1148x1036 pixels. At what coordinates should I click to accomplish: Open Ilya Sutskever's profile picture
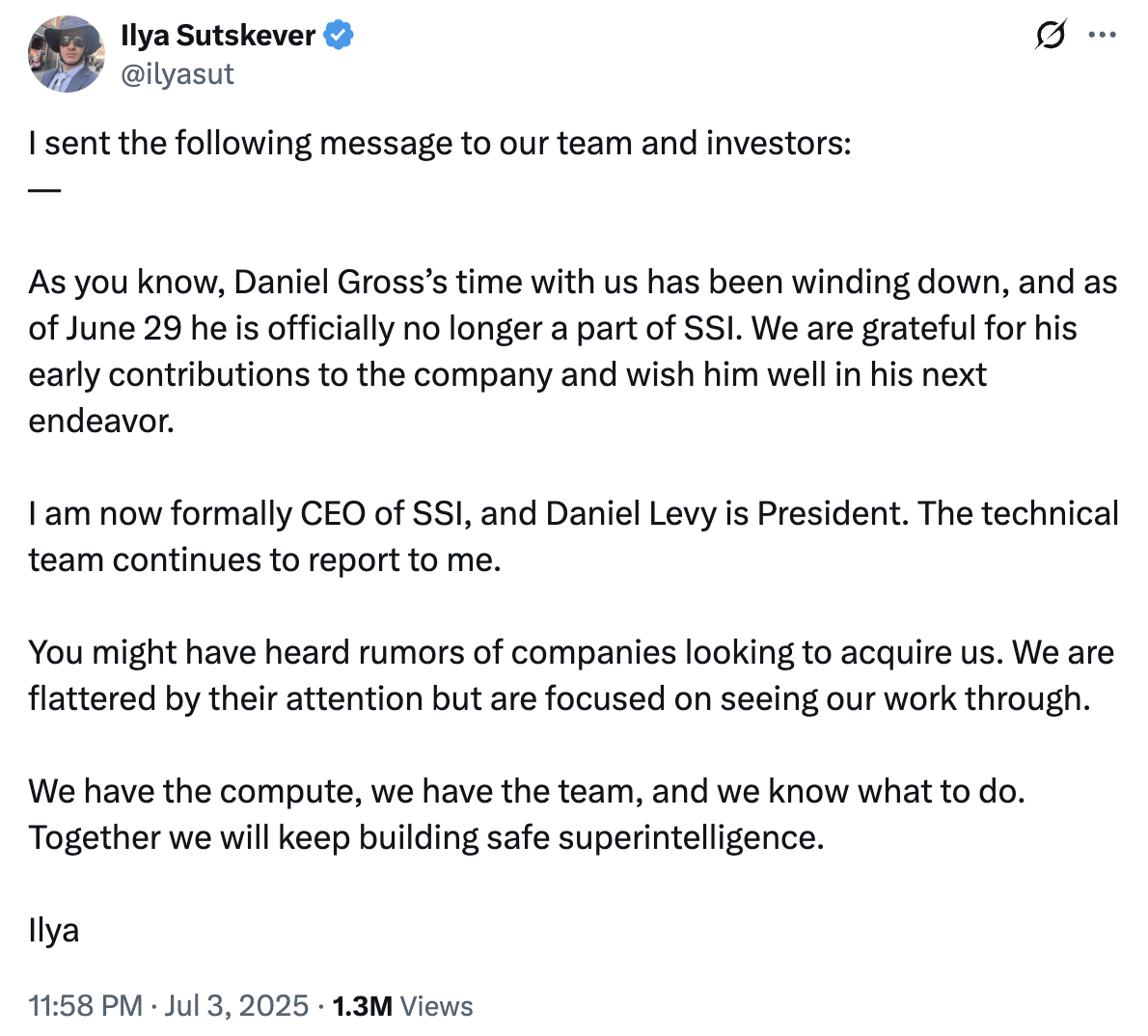[67, 54]
